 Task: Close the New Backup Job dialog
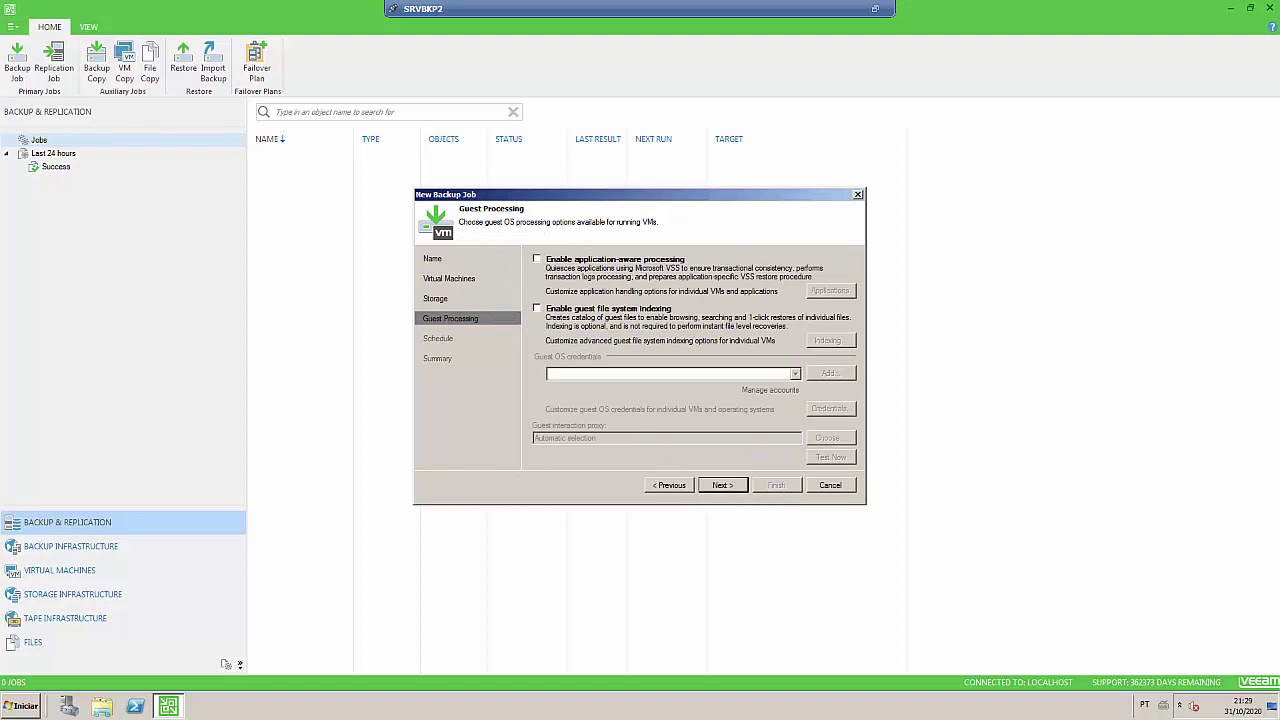click(x=857, y=195)
